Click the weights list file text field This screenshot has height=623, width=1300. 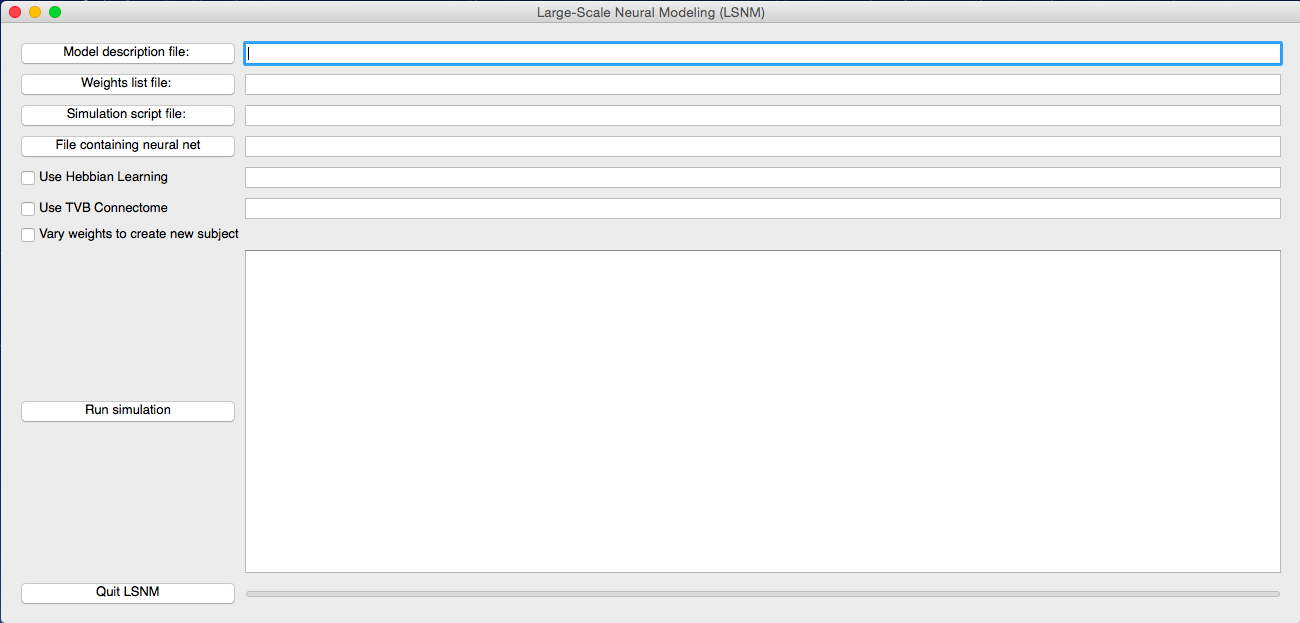pos(762,84)
